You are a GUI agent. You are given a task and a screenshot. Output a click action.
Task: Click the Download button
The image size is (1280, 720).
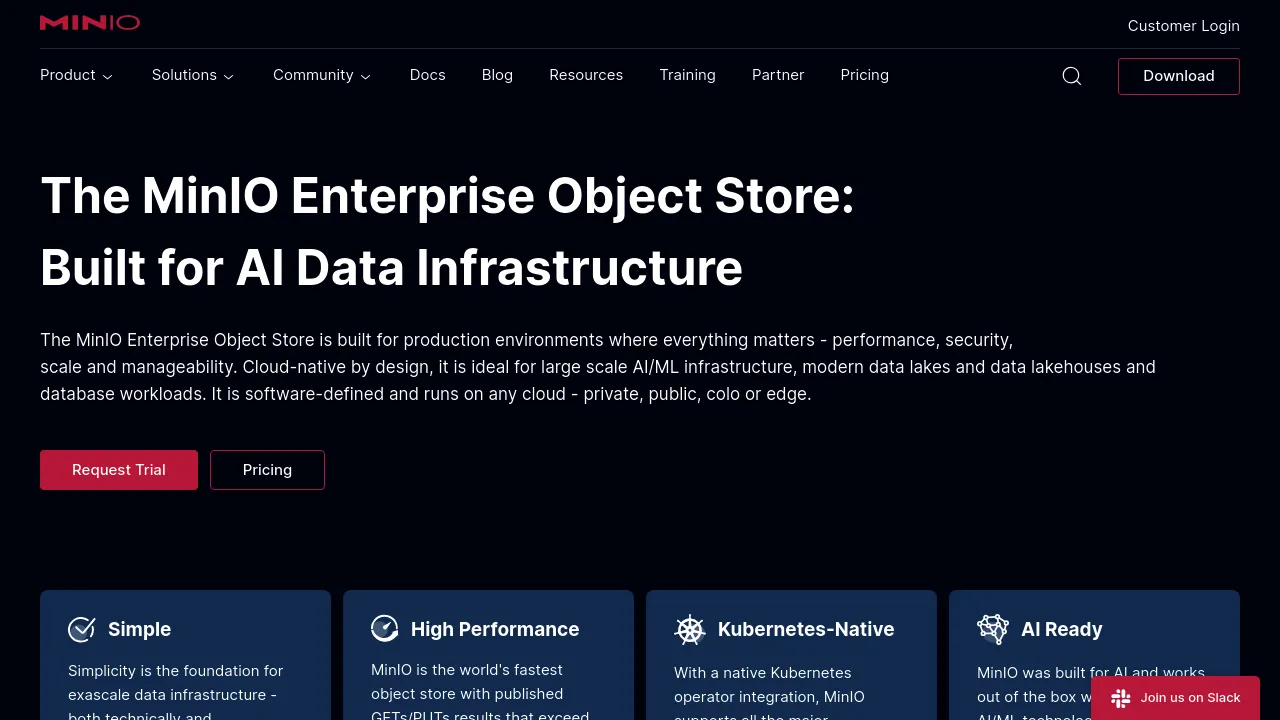click(x=1179, y=76)
